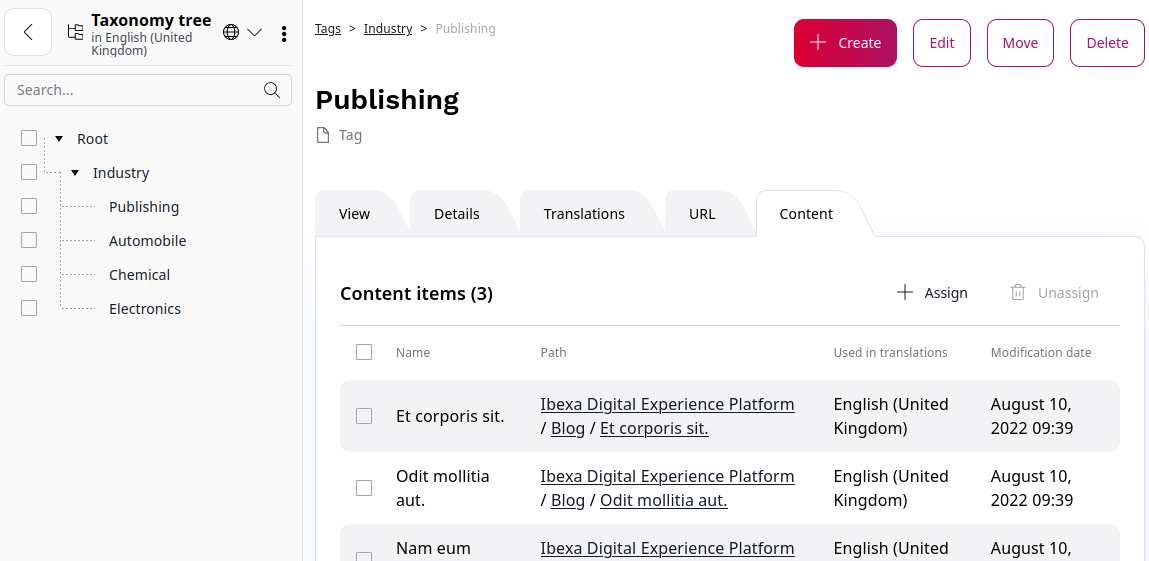Open the Blog link in Odit mollitia row
The height and width of the screenshot is (561, 1149).
[568, 500]
